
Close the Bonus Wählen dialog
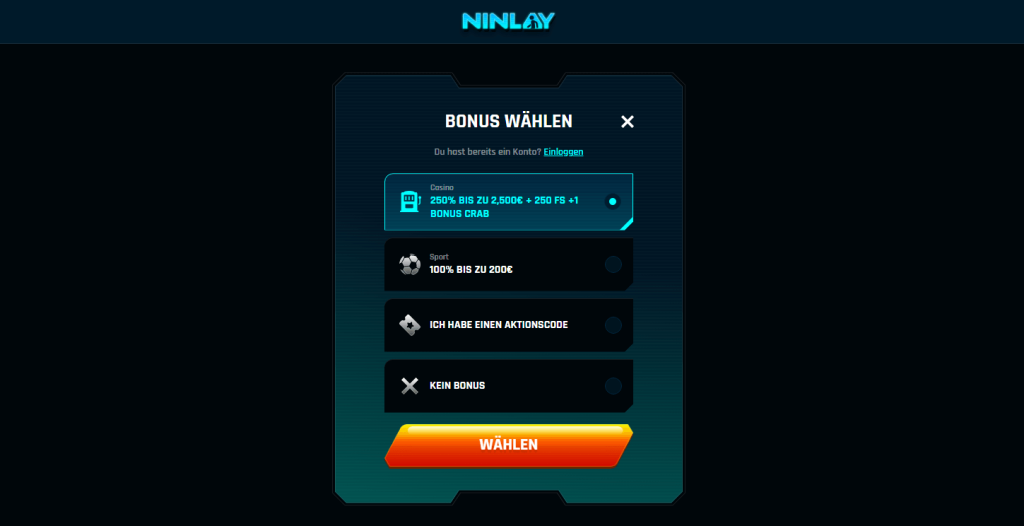(x=627, y=122)
